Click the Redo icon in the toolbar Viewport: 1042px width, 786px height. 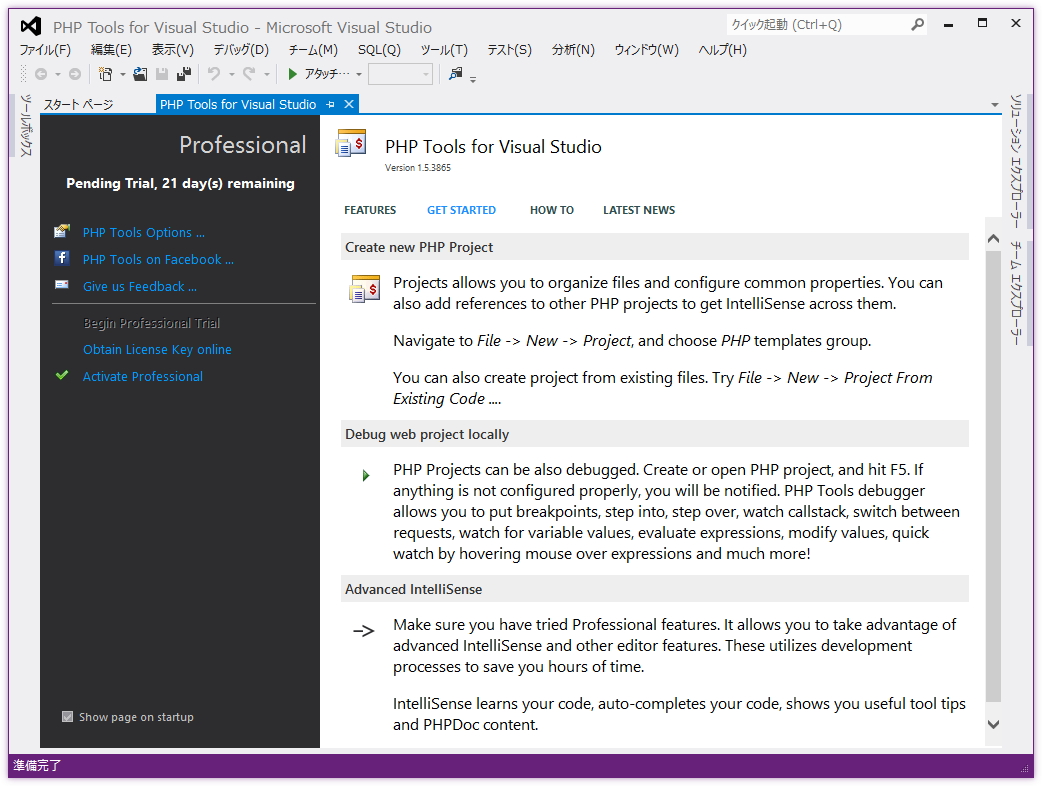click(249, 75)
